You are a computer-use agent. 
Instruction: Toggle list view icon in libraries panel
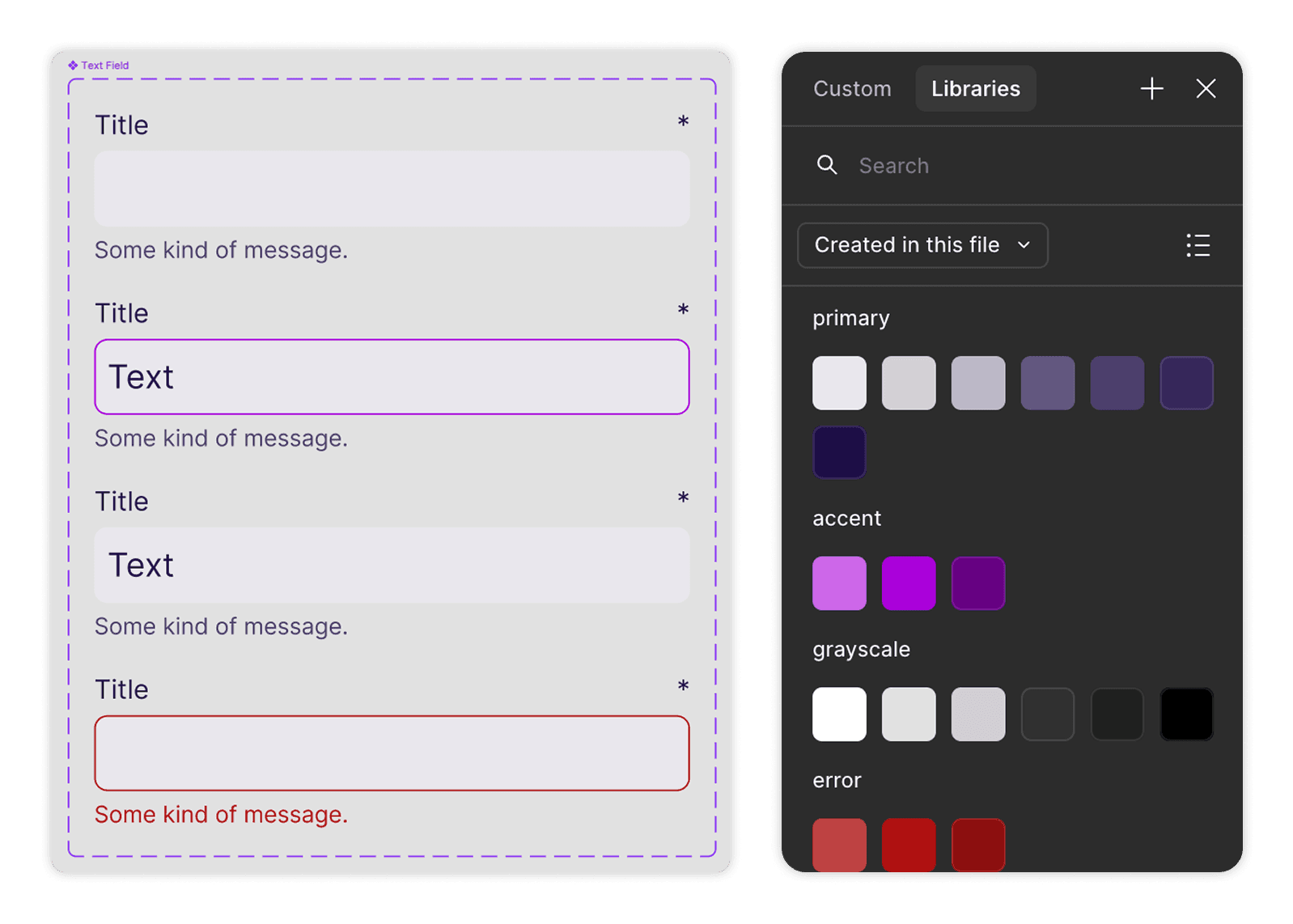1198,245
